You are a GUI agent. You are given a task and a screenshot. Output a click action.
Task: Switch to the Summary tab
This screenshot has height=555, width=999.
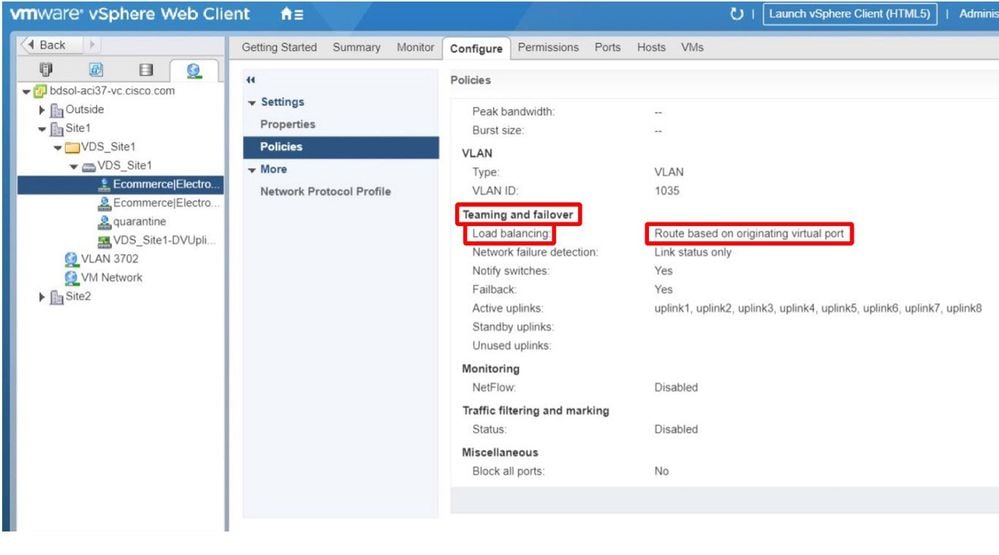pyautogui.click(x=356, y=47)
